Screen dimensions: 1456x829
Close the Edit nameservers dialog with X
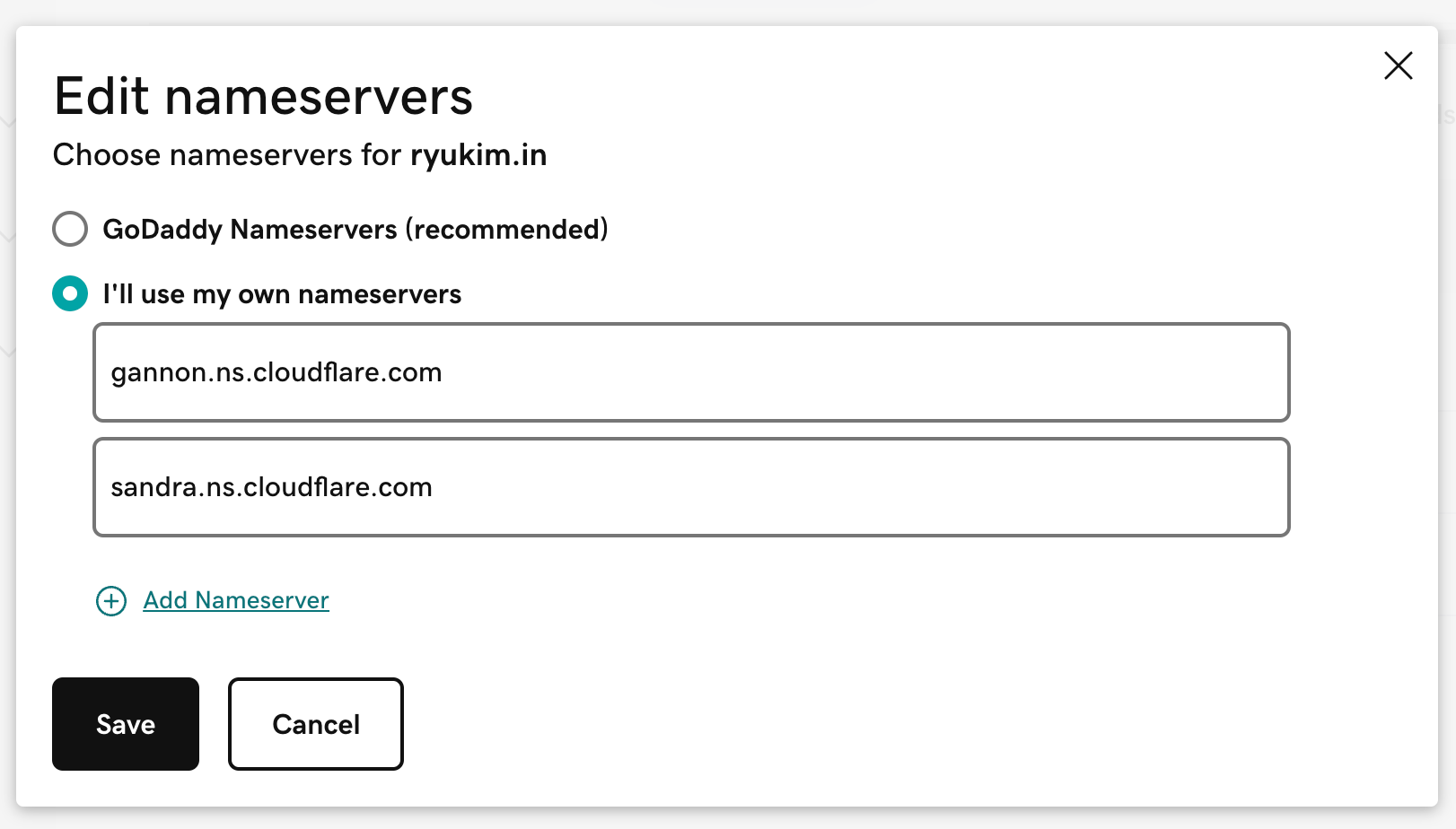(1398, 65)
